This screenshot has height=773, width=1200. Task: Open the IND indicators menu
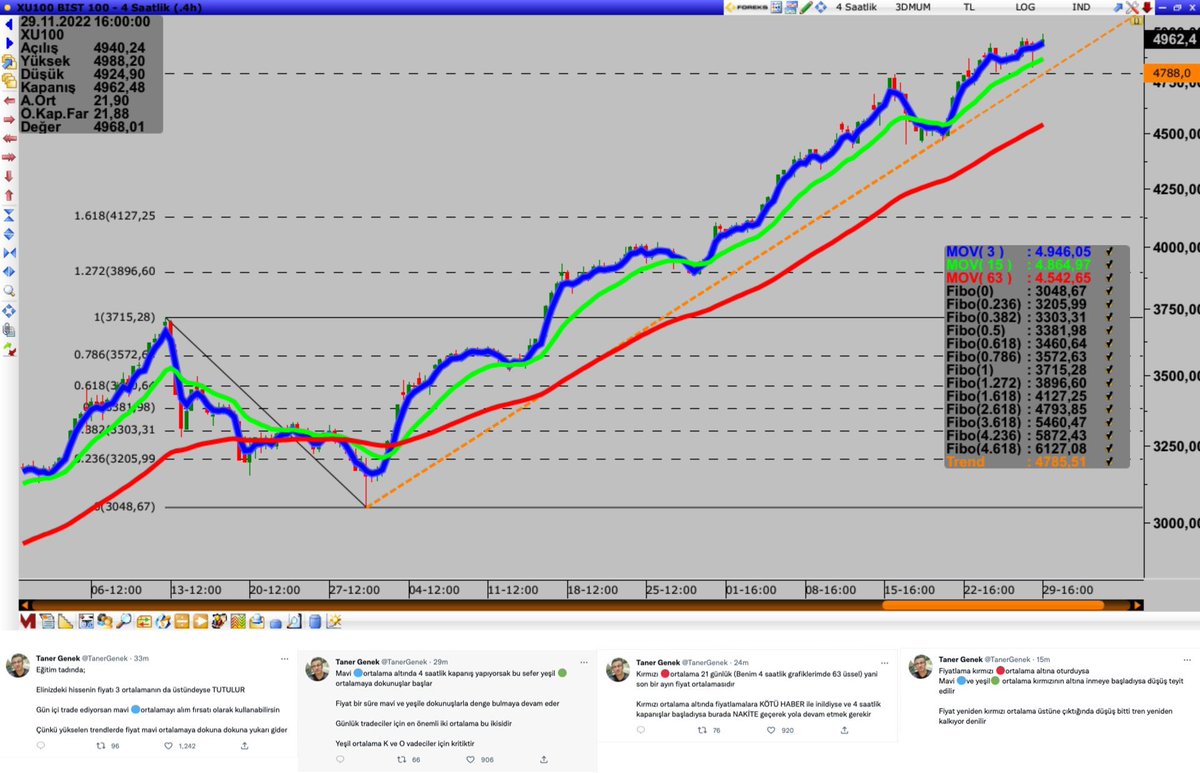(x=1081, y=7)
